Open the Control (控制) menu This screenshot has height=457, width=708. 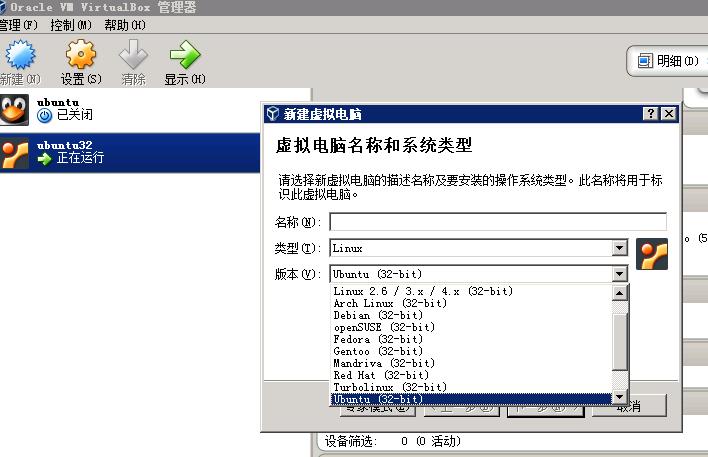pyautogui.click(x=69, y=25)
